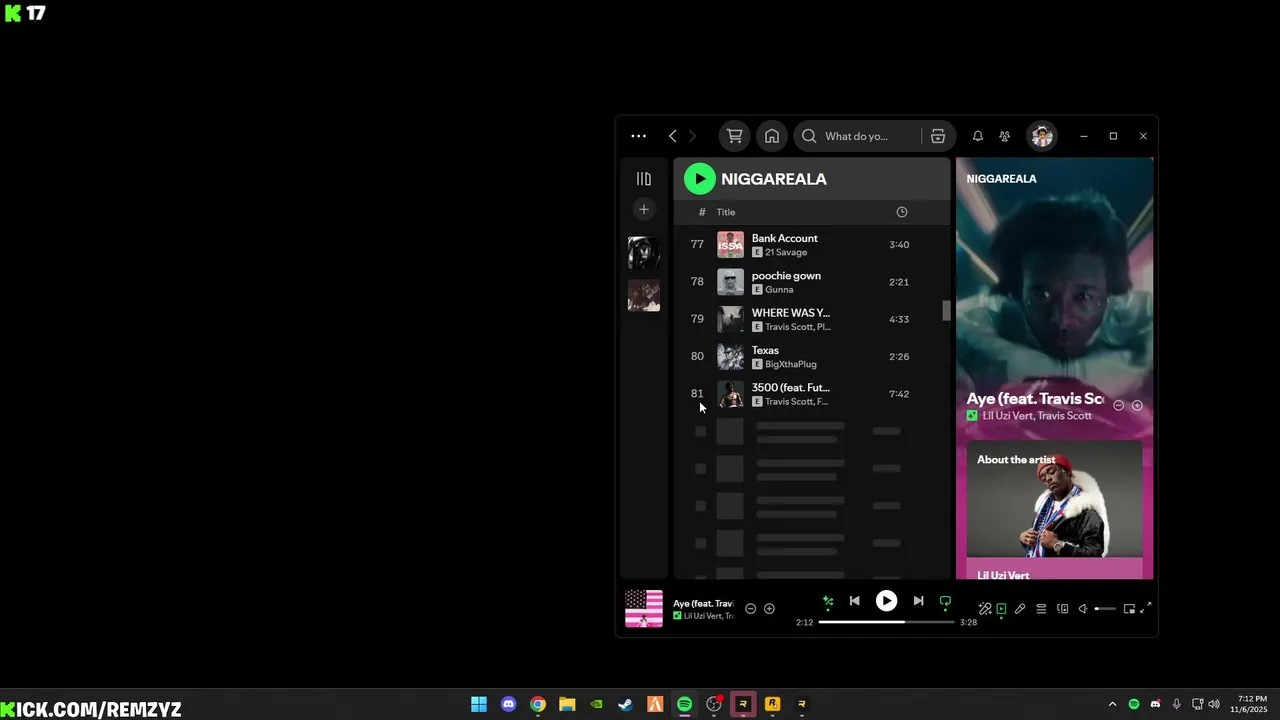This screenshot has height=720, width=1280.
Task: Enter full screen mode
Action: point(1146,608)
